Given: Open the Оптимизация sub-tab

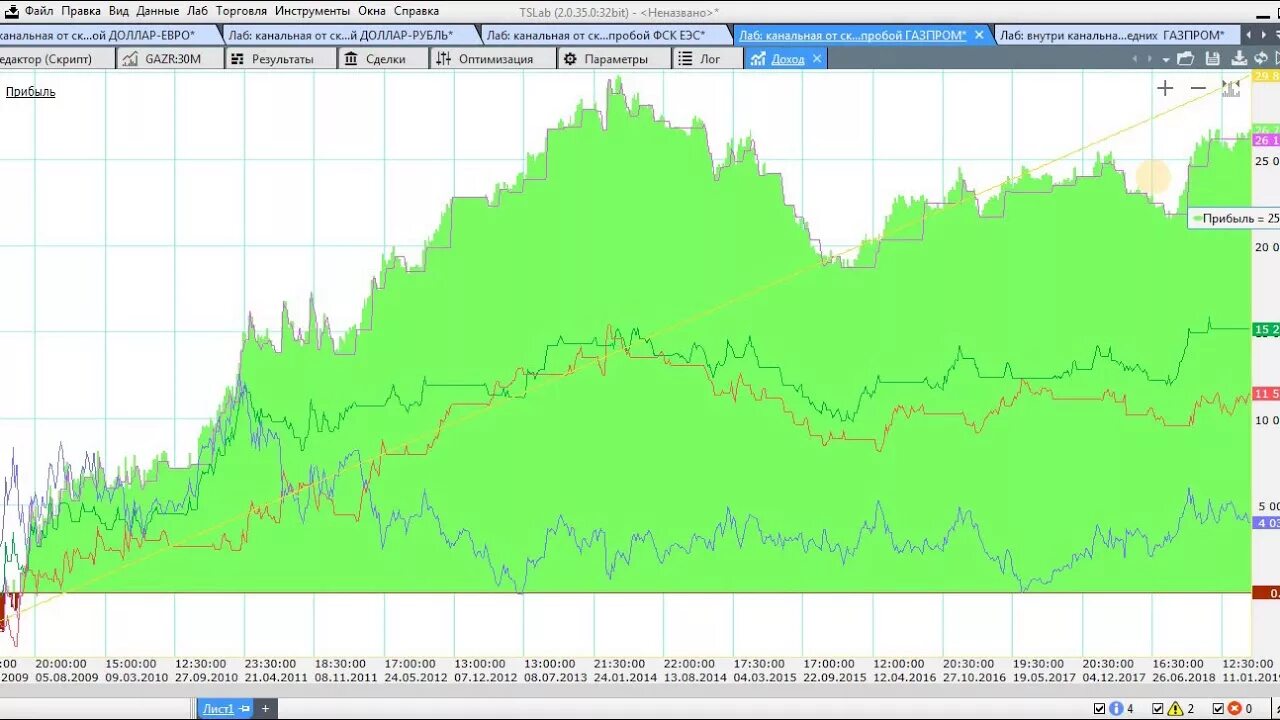Looking at the screenshot, I should click(x=495, y=59).
